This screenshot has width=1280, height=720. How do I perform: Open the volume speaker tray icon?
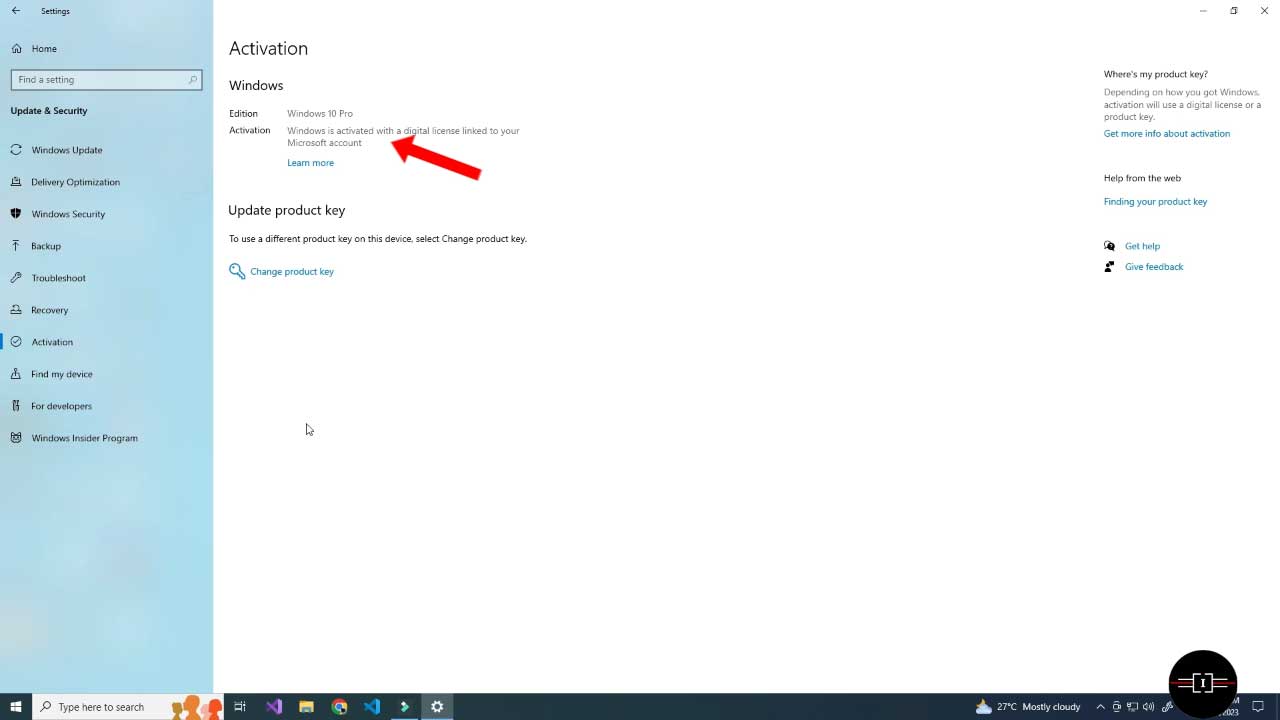click(x=1150, y=707)
